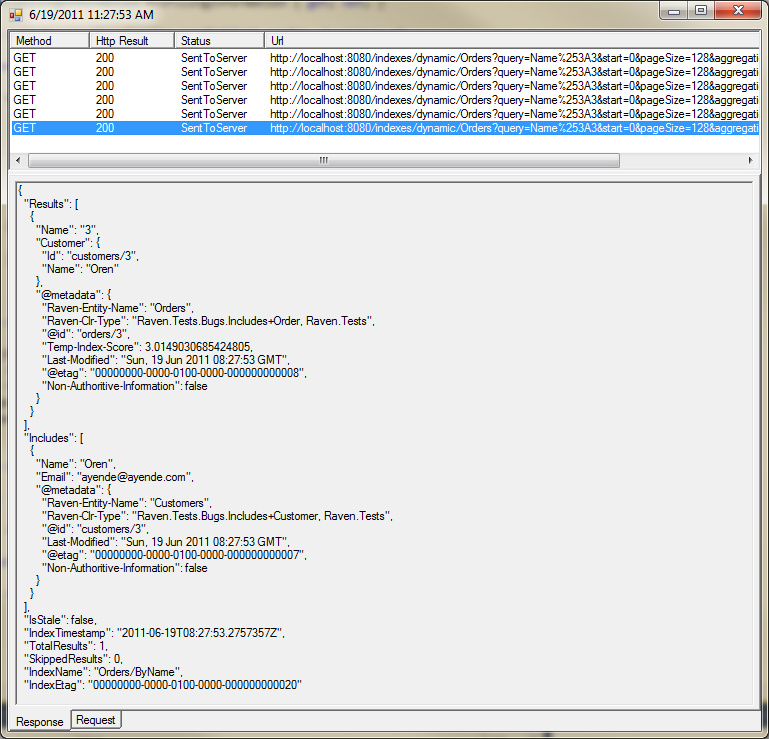The width and height of the screenshot is (769, 739).
Task: Click the IndexTimestamp 2011-06-19T08:27:53 line
Action: (154, 633)
